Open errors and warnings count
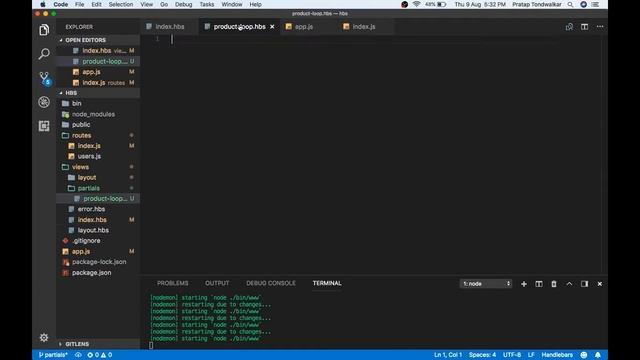The height and width of the screenshot is (360, 640). point(100,355)
